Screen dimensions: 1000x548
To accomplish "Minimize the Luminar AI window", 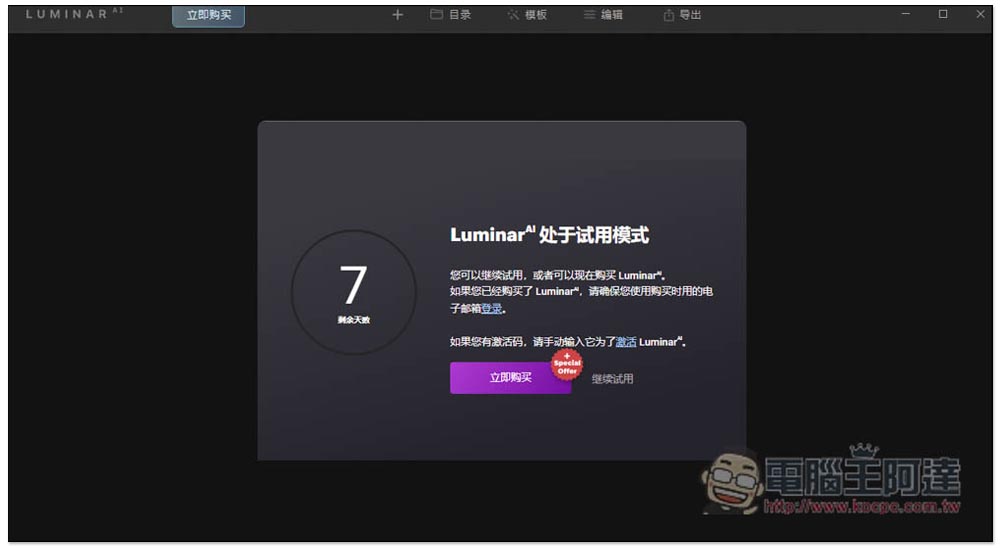I will 906,14.
